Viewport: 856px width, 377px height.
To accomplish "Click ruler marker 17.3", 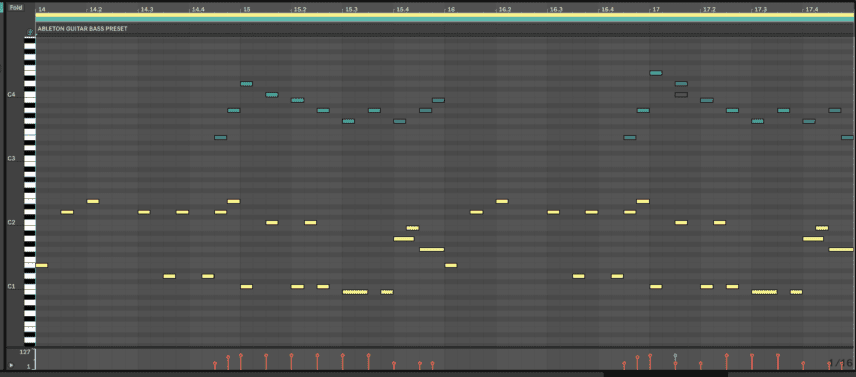I will coord(760,9).
